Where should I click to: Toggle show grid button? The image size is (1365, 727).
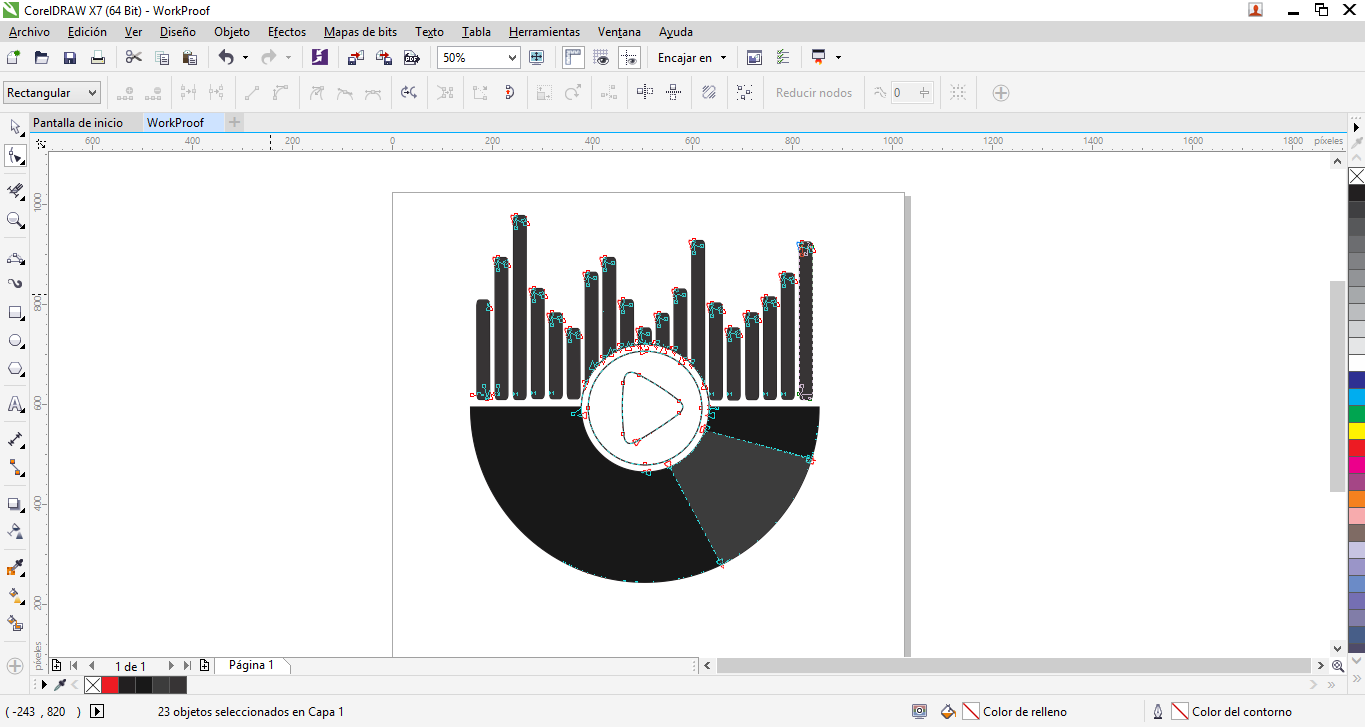[601, 58]
